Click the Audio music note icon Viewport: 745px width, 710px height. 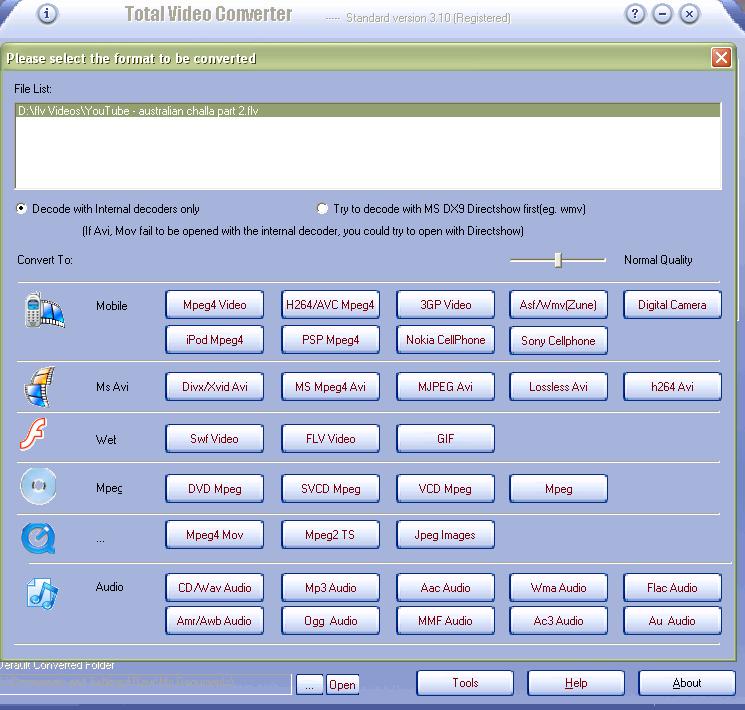[42, 594]
